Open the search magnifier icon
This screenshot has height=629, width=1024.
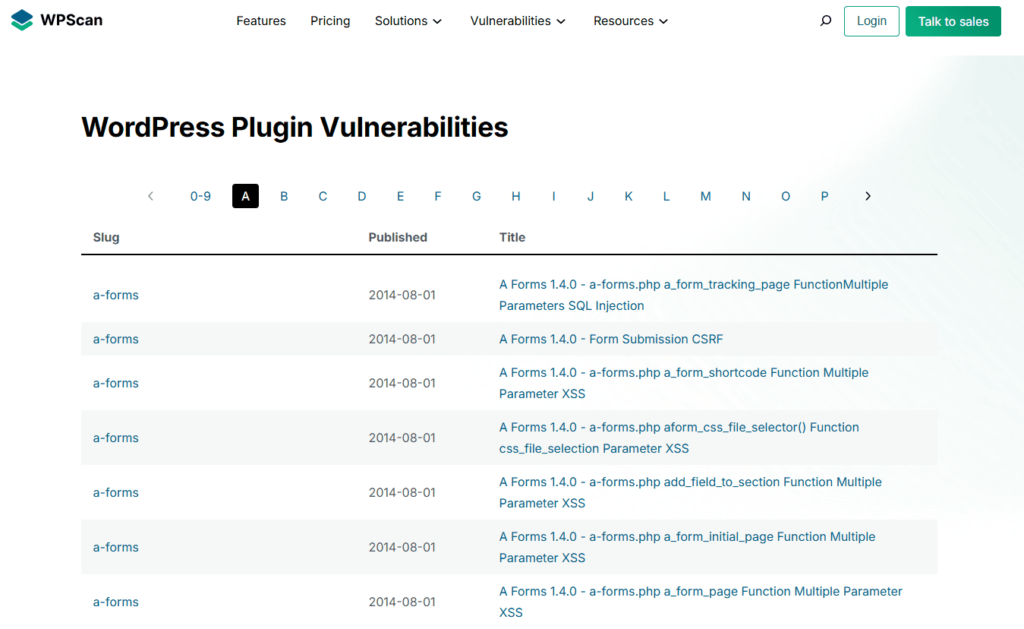point(825,21)
